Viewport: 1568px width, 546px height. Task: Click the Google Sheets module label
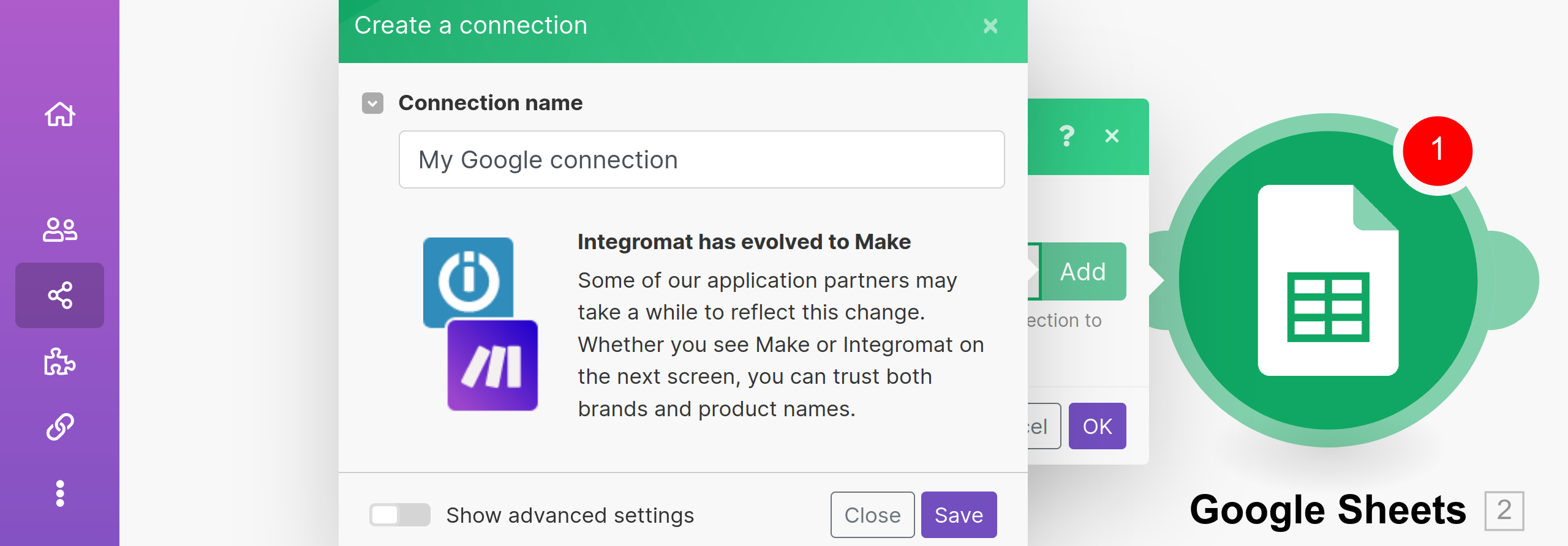[1328, 510]
